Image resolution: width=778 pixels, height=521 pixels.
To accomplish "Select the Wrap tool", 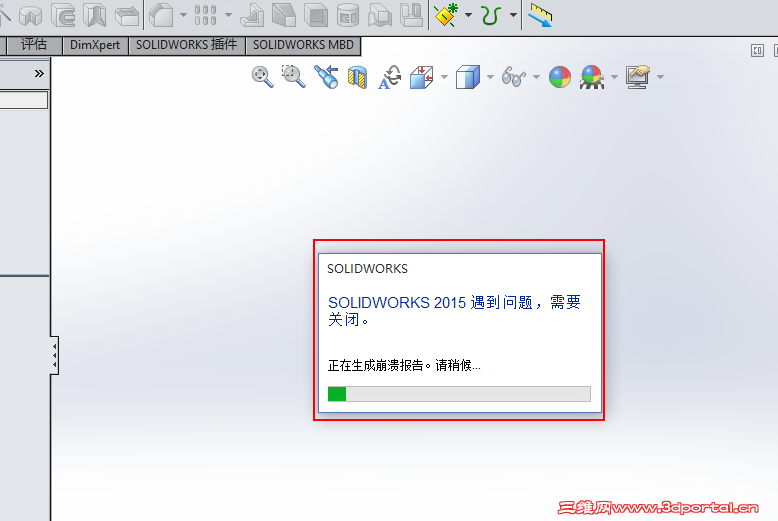I will [x=348, y=15].
